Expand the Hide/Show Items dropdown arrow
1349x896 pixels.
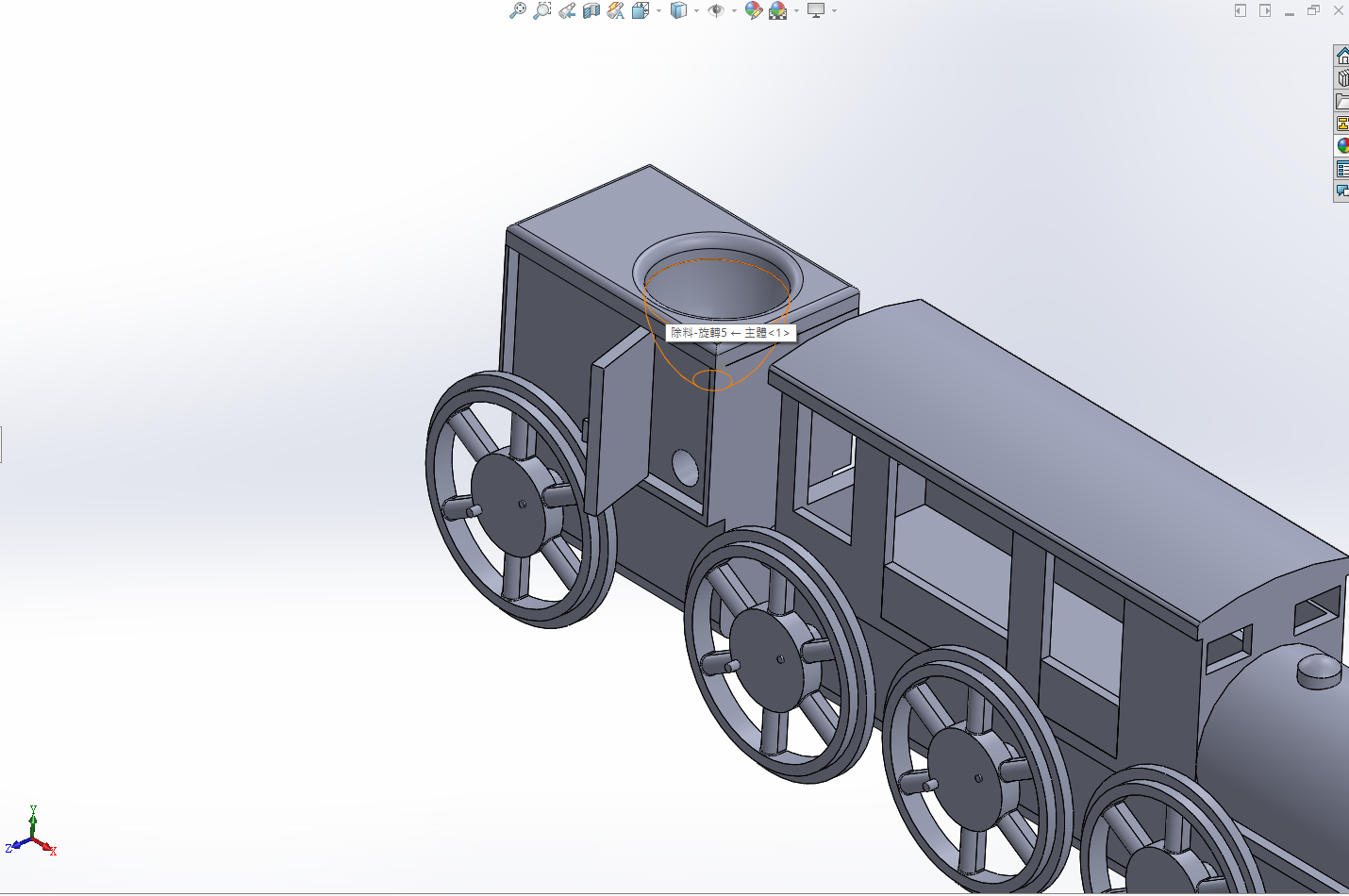click(x=734, y=11)
